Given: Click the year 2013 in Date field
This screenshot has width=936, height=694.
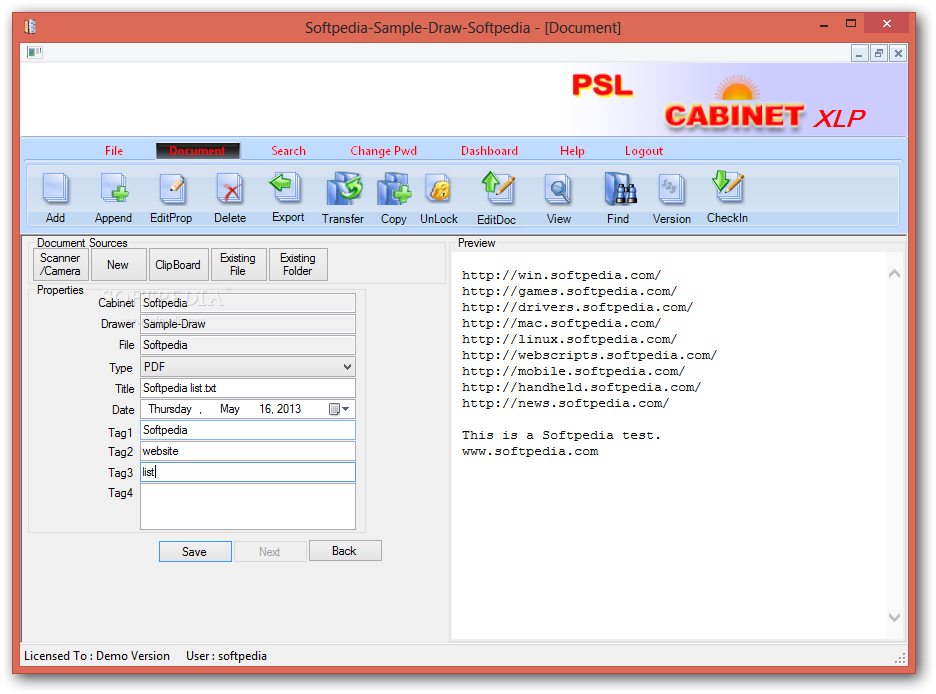Looking at the screenshot, I should [x=289, y=409].
